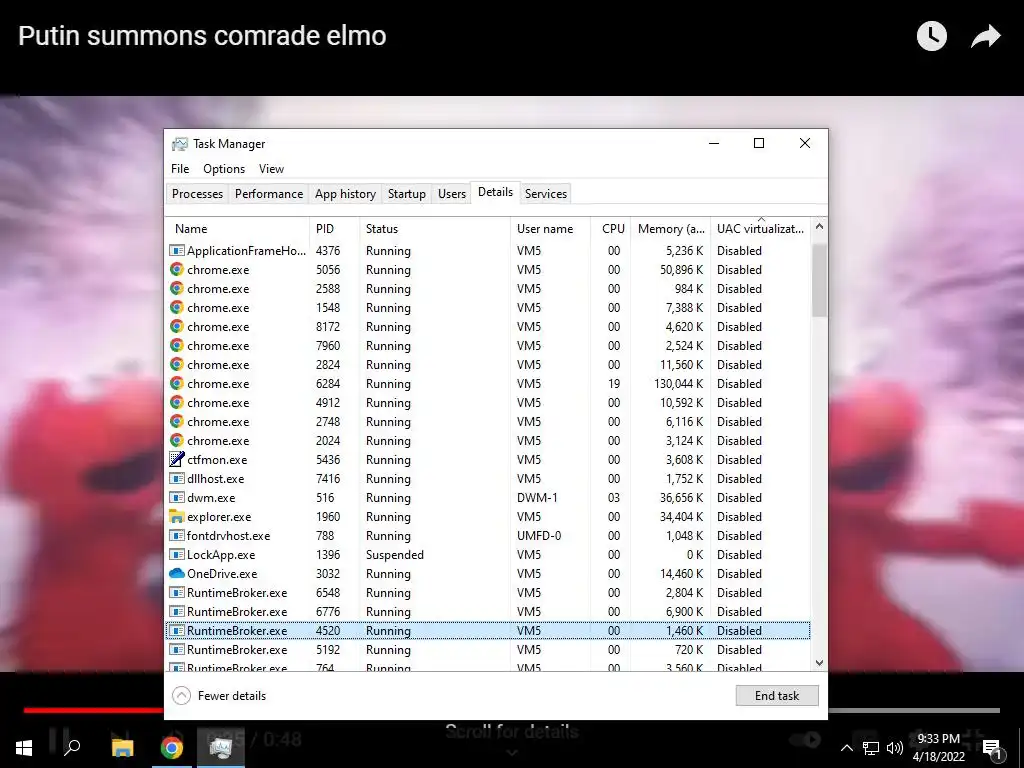
Task: Select chrome.exe row with PID 6284
Action: click(x=488, y=383)
